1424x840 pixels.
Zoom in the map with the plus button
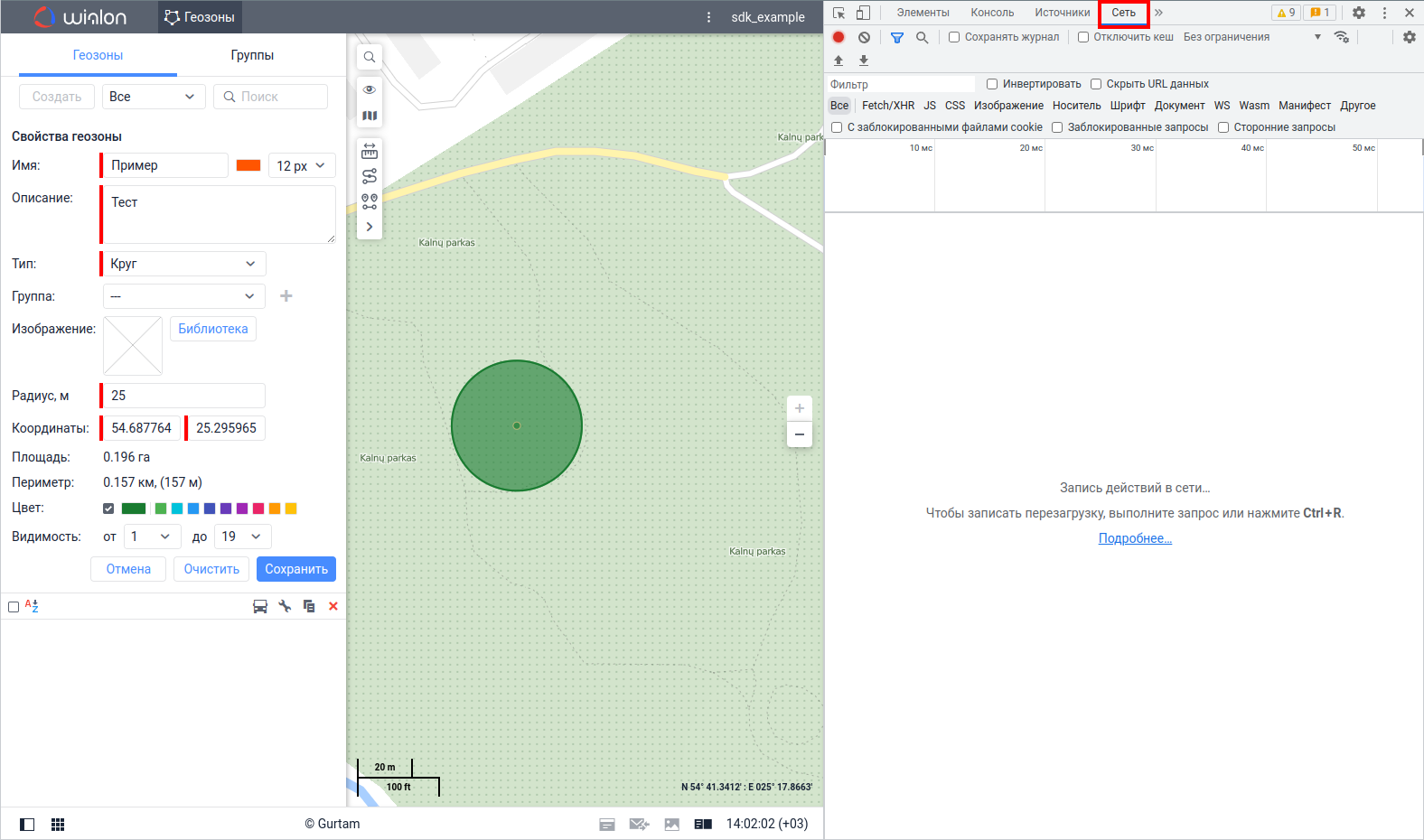coord(800,408)
